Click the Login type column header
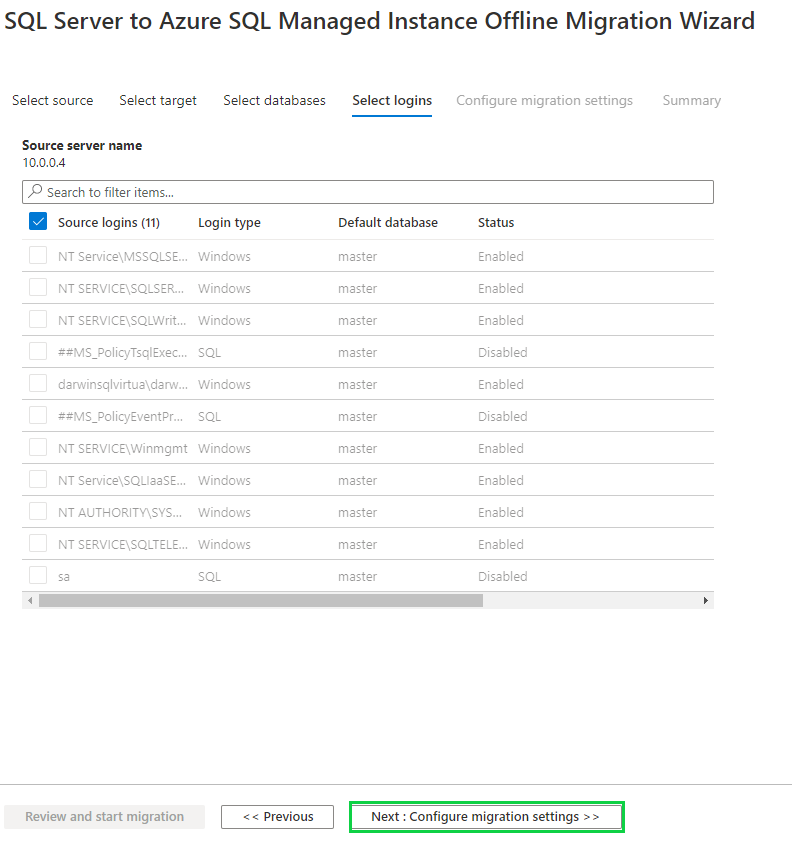792x841 pixels. coord(229,222)
